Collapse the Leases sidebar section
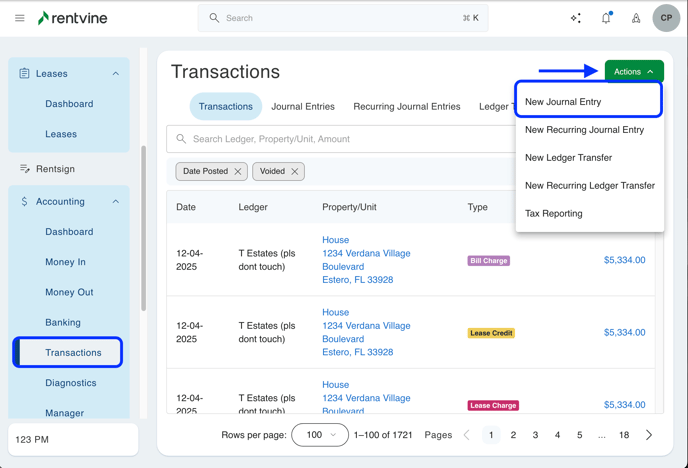This screenshot has width=688, height=468. [x=116, y=74]
